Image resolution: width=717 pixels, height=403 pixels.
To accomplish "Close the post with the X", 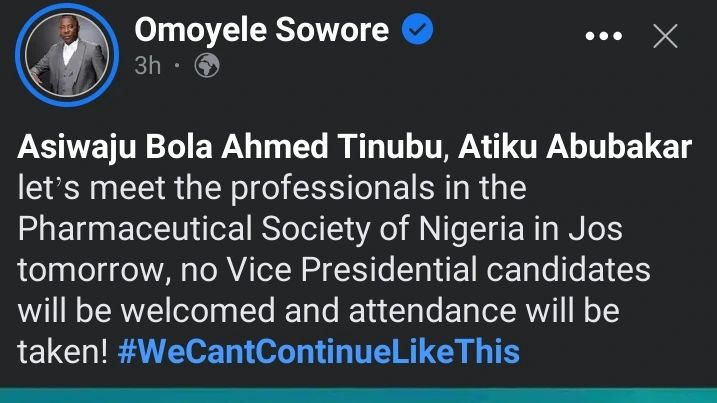I will [x=666, y=37].
